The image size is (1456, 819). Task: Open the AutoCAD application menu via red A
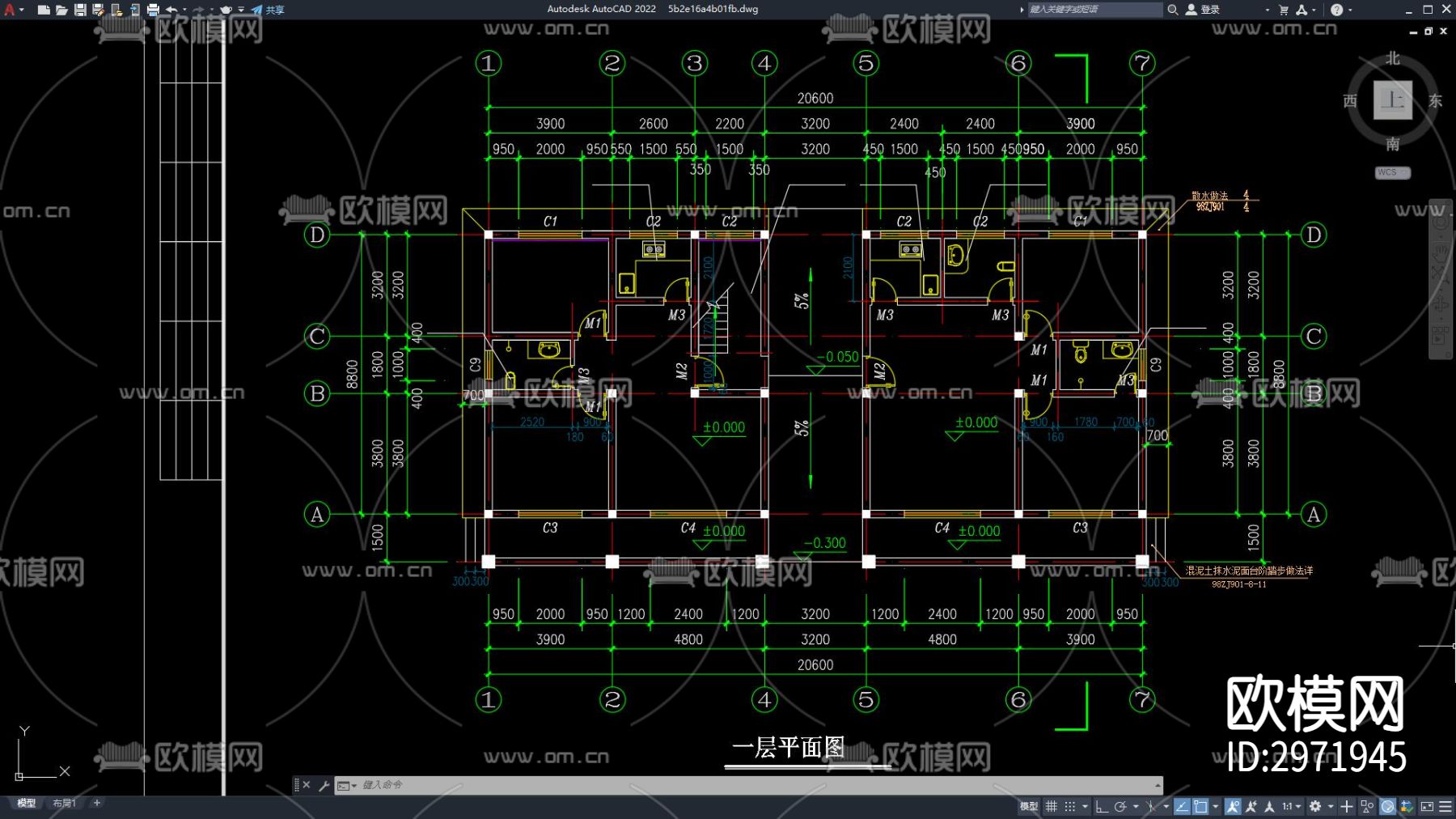coord(10,9)
